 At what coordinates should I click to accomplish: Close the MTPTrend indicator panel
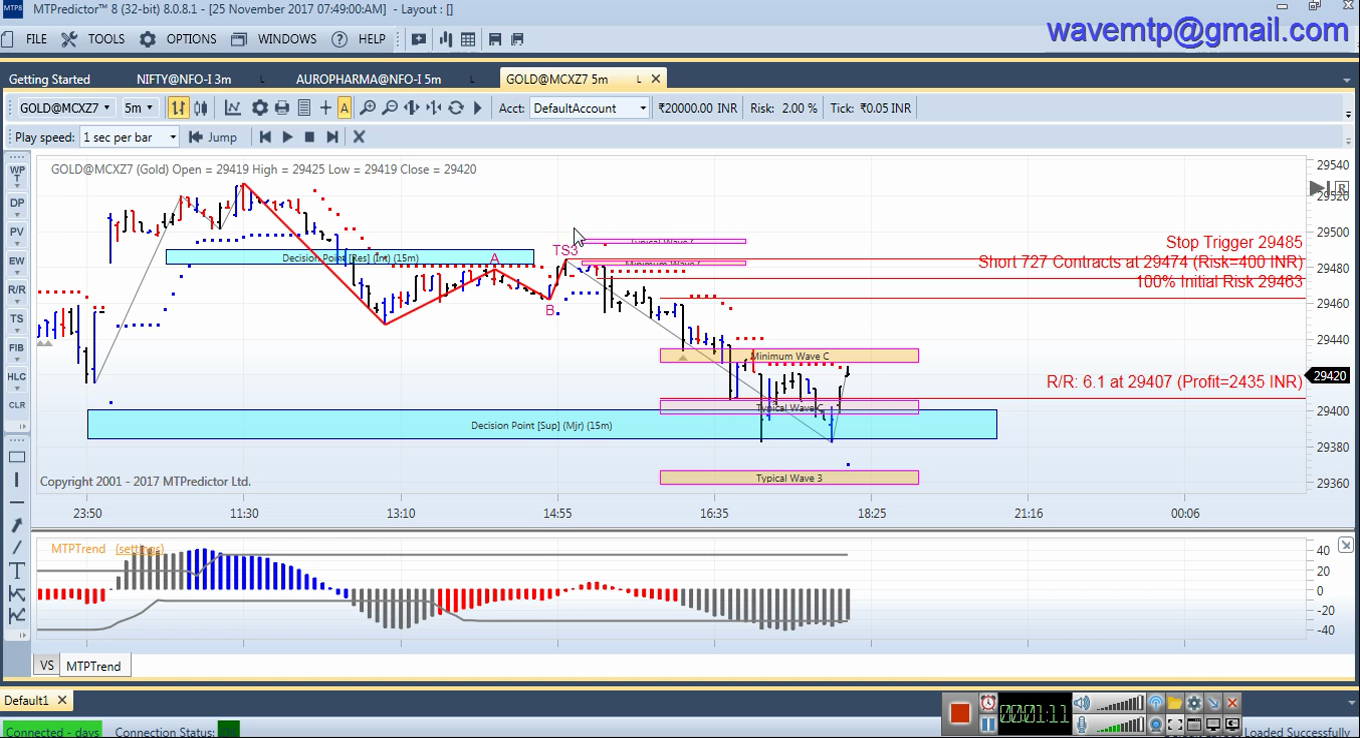point(1346,545)
